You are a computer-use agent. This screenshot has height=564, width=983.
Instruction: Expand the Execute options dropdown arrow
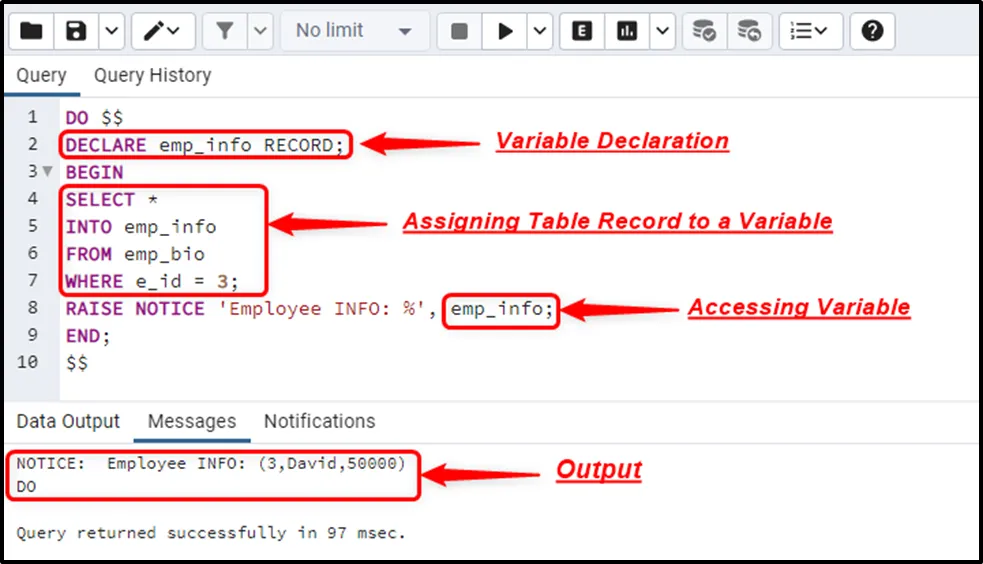point(539,31)
